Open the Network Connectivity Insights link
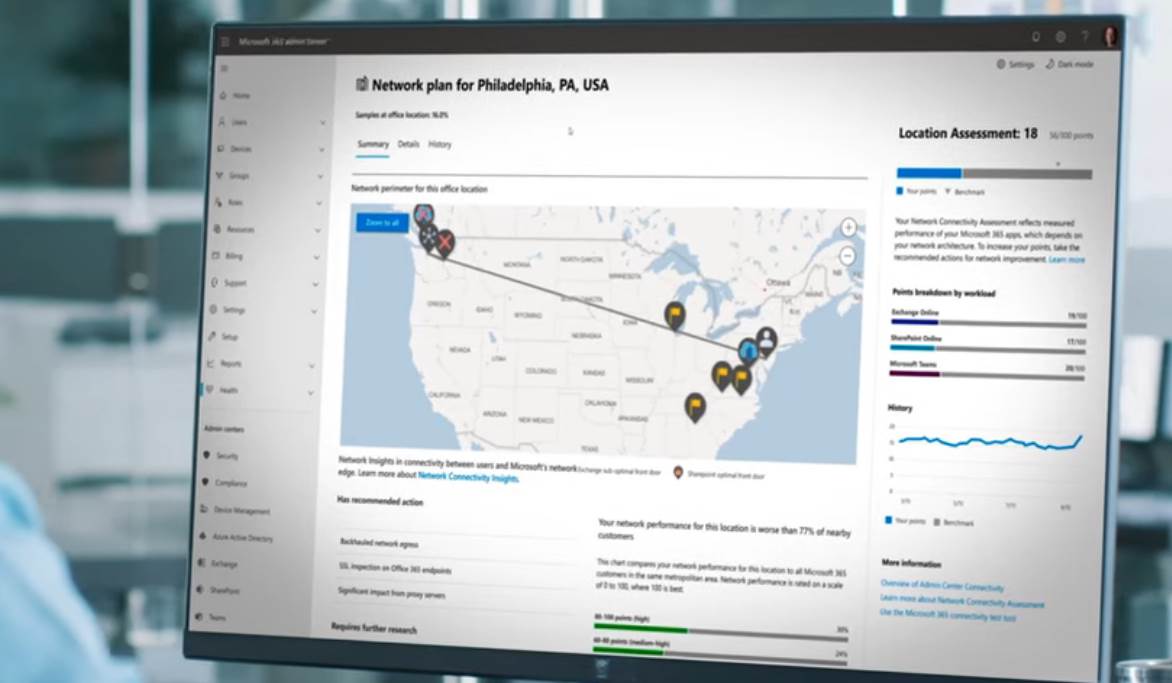 468,478
